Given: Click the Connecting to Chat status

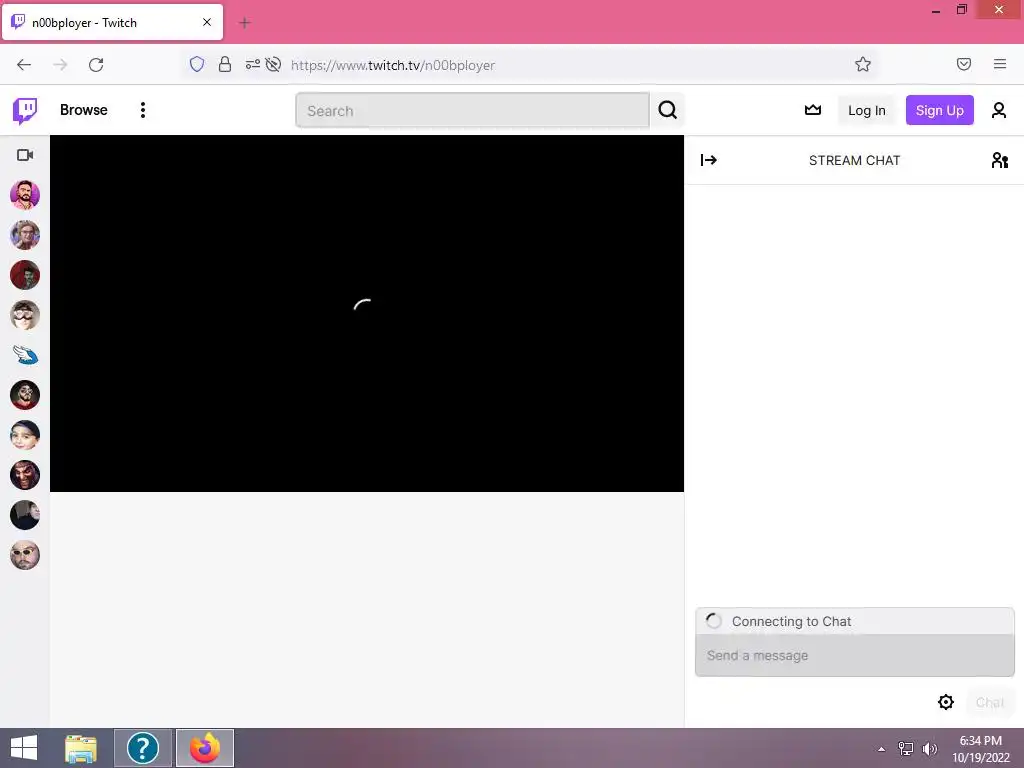Looking at the screenshot, I should (855, 621).
